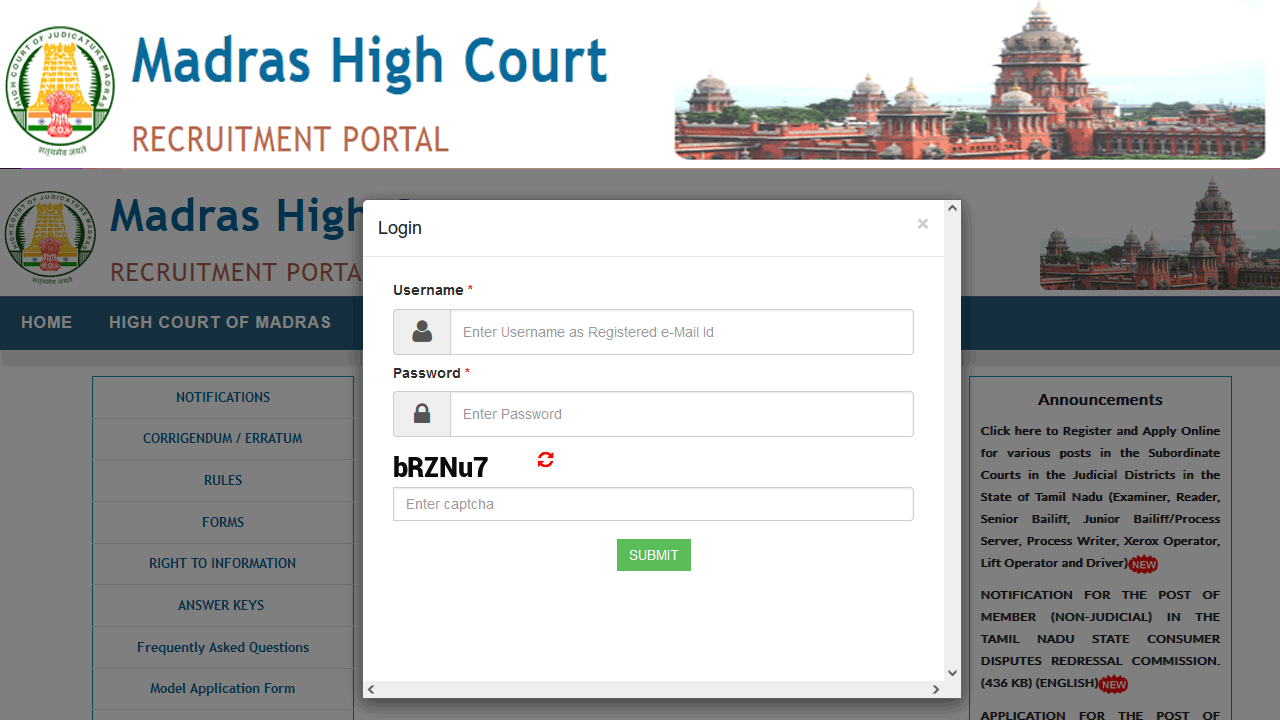The width and height of the screenshot is (1280, 720).
Task: Click NEW badge after (436 KB) (ENGLISH)
Action: click(x=1113, y=685)
